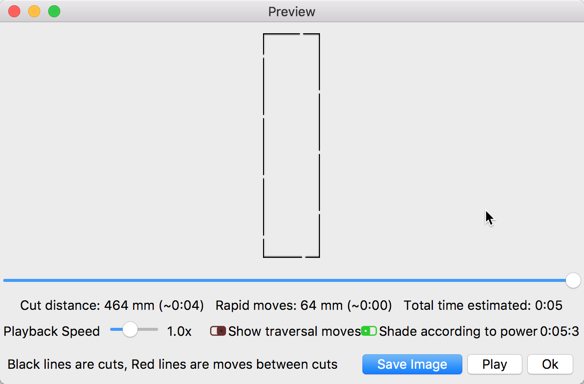Click the 1.0x playback speed value
The width and height of the screenshot is (584, 384).
coord(179,331)
